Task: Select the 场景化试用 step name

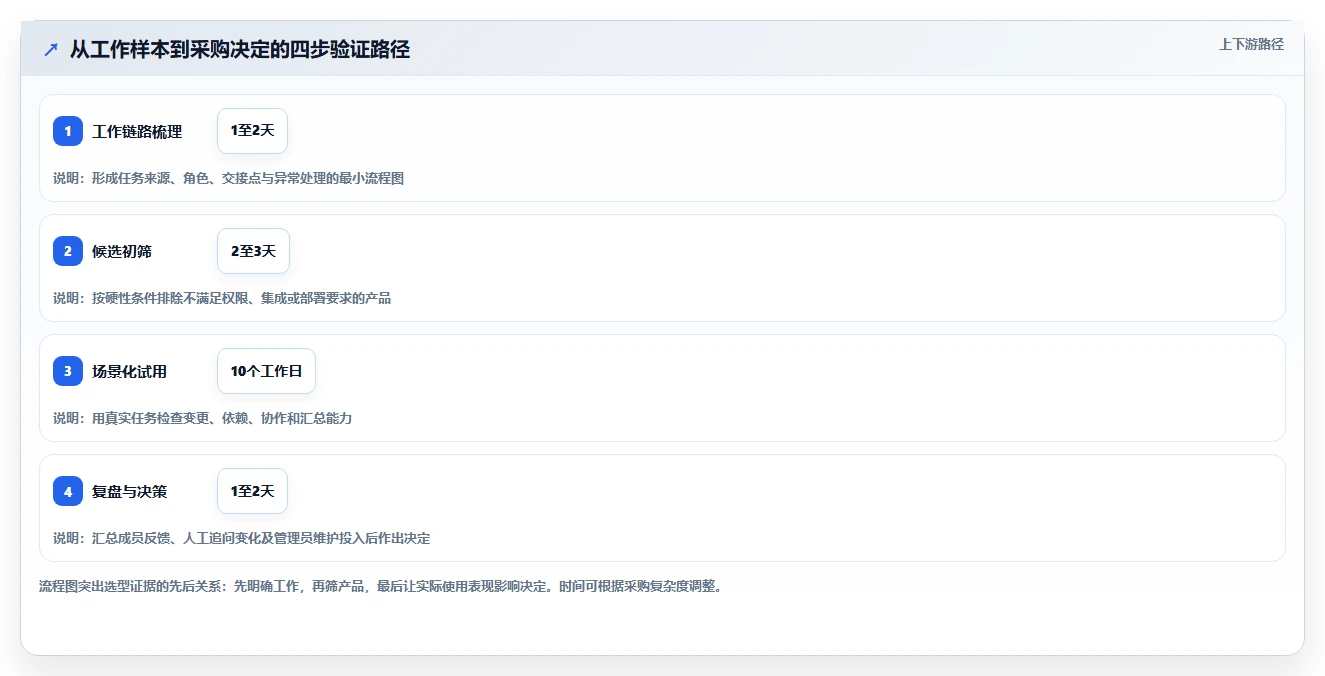Action: (x=129, y=371)
